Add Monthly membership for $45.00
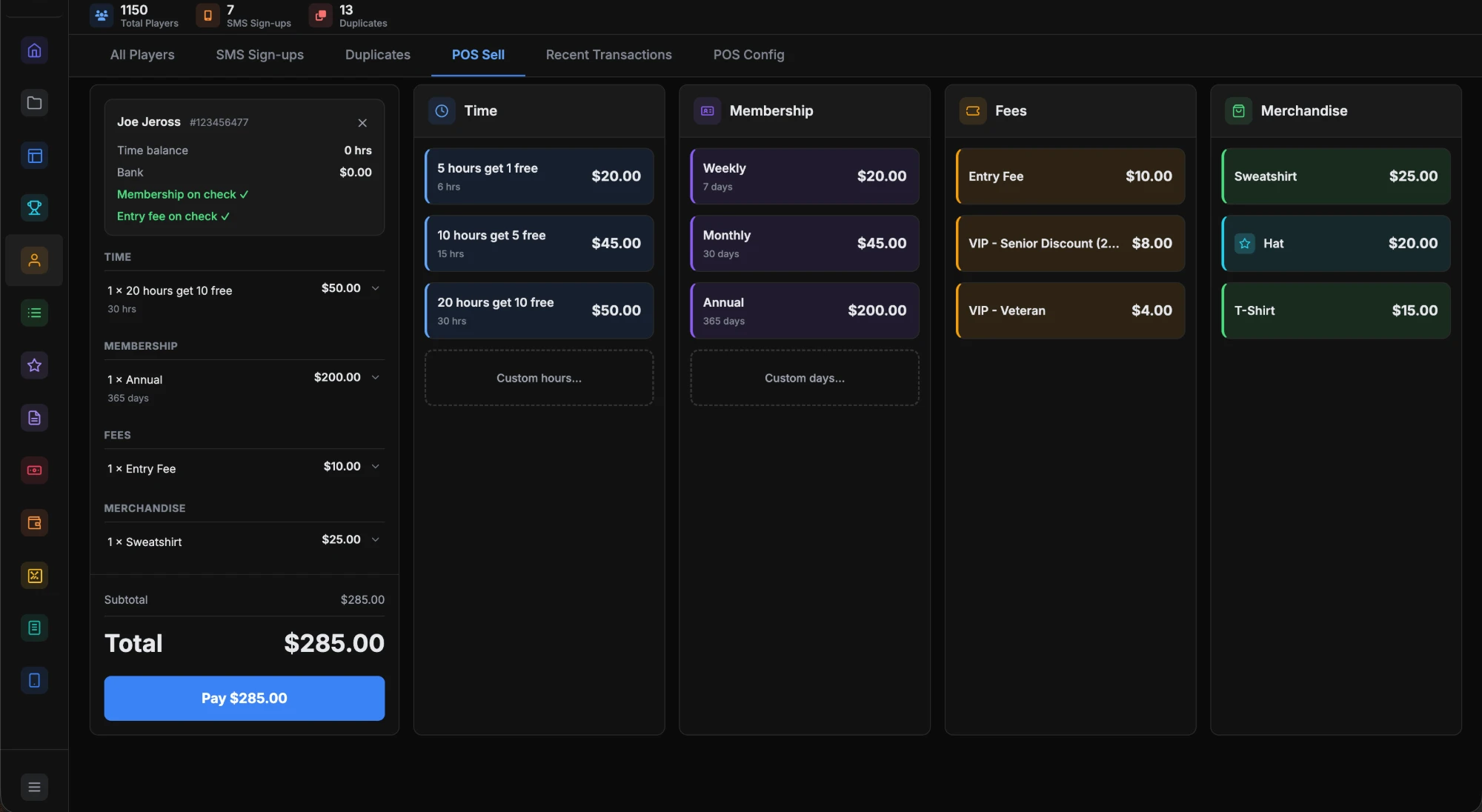The image size is (1482, 812). pyautogui.click(x=804, y=243)
